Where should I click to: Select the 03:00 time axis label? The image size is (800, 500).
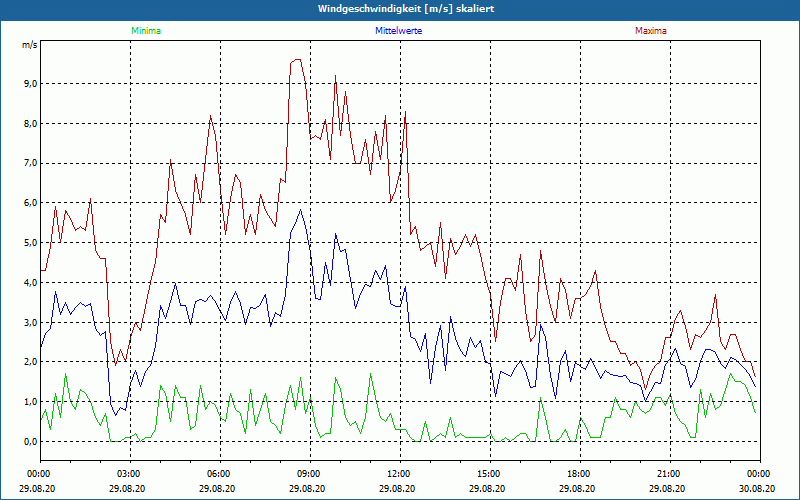[129, 474]
